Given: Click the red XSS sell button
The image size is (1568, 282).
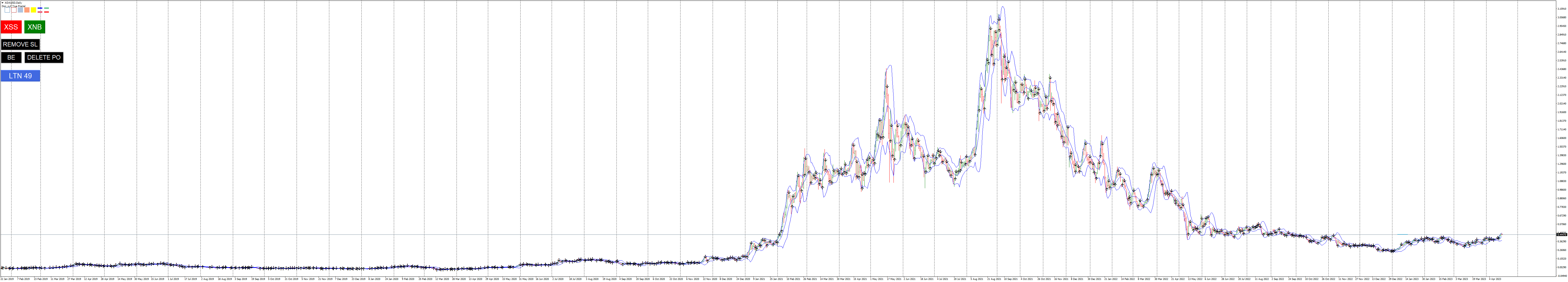Looking at the screenshot, I should (11, 27).
